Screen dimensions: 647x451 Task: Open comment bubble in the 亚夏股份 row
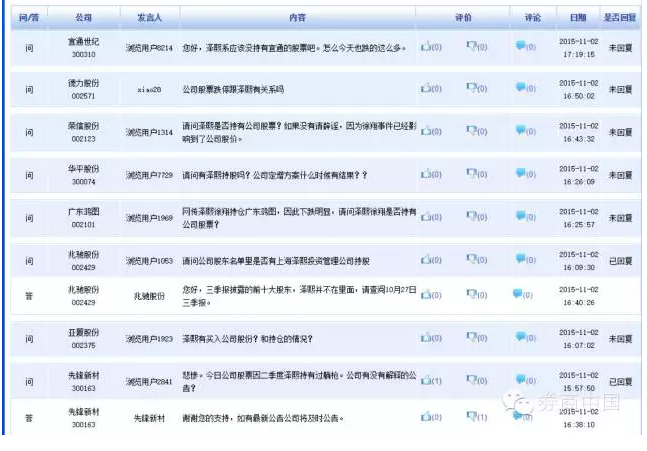(521, 338)
